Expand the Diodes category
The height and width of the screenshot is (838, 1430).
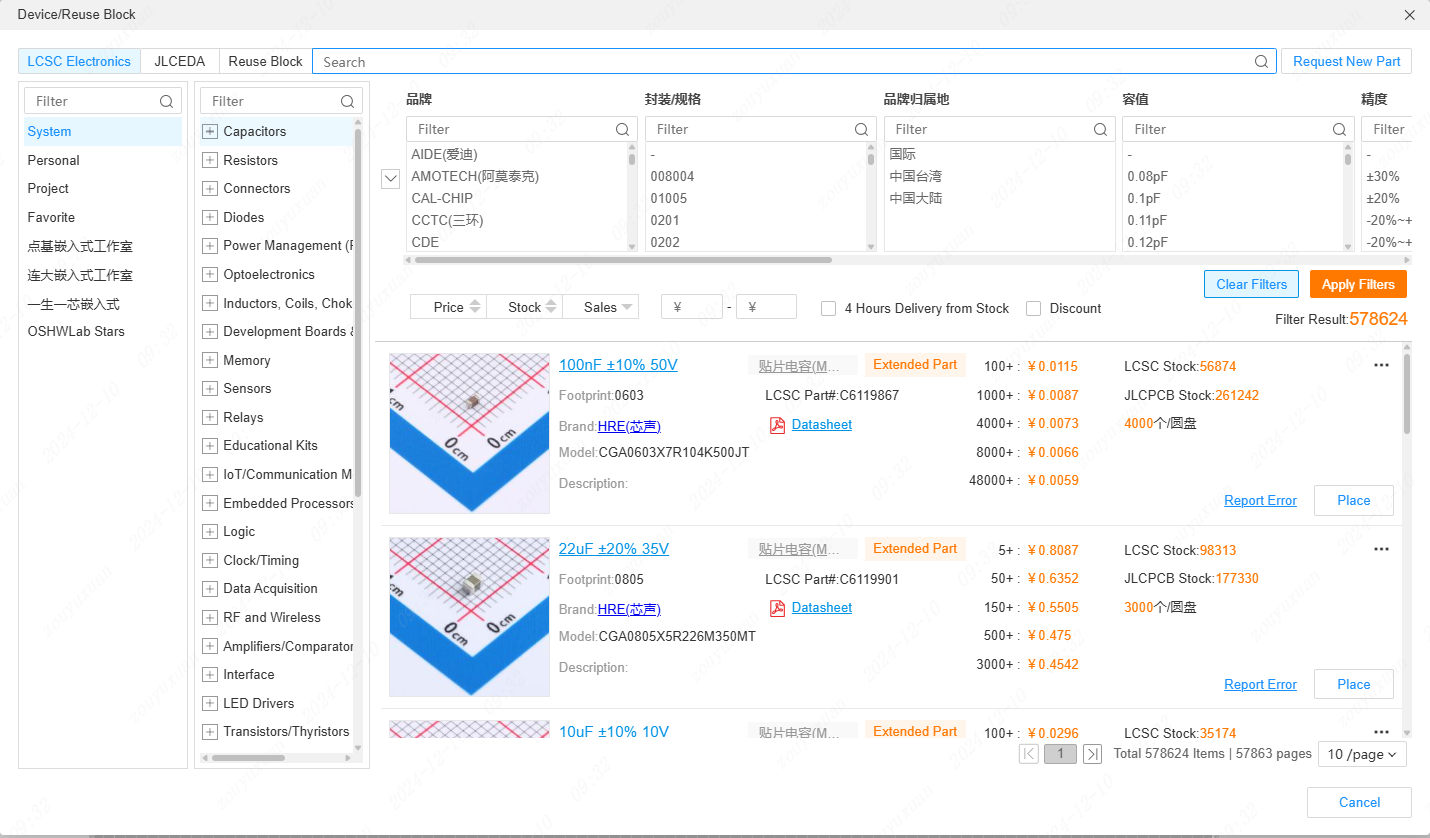click(210, 217)
